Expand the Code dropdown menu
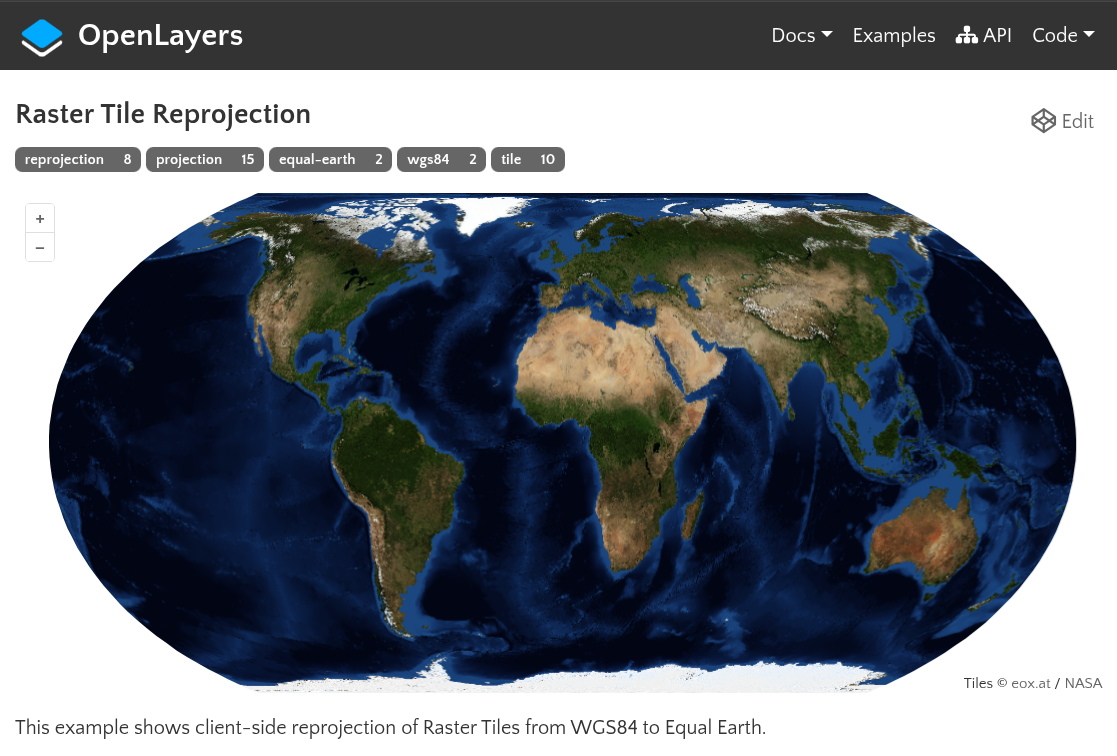 (x=1062, y=36)
